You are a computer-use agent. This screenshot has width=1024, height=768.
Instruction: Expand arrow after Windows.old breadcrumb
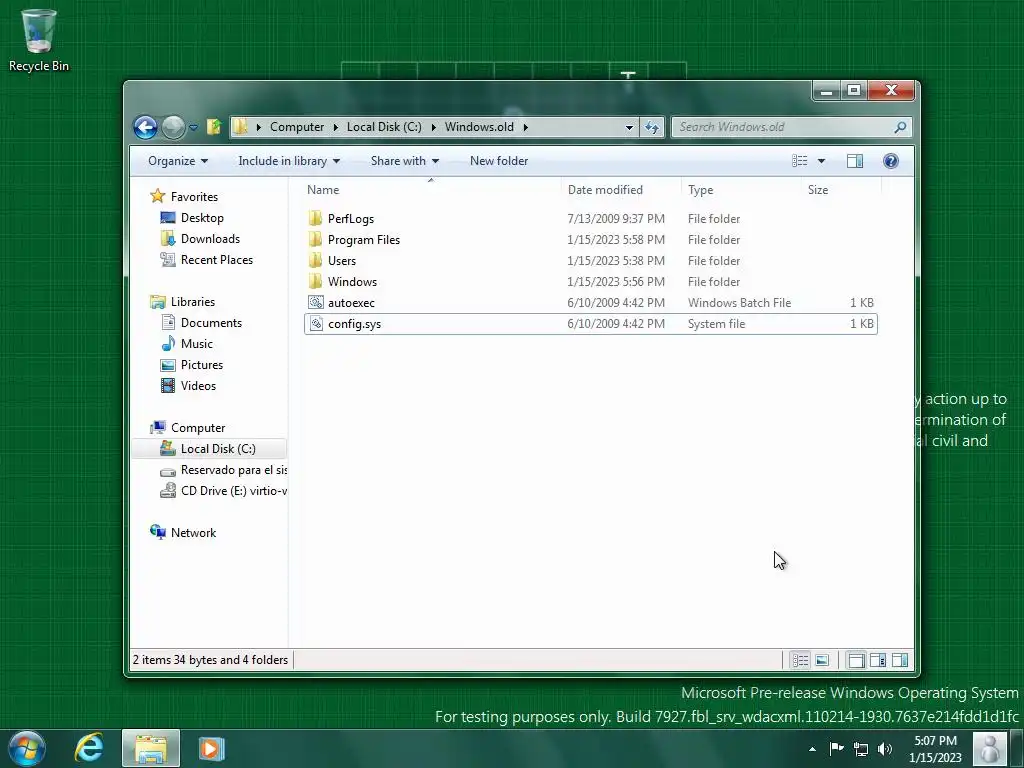click(x=526, y=127)
